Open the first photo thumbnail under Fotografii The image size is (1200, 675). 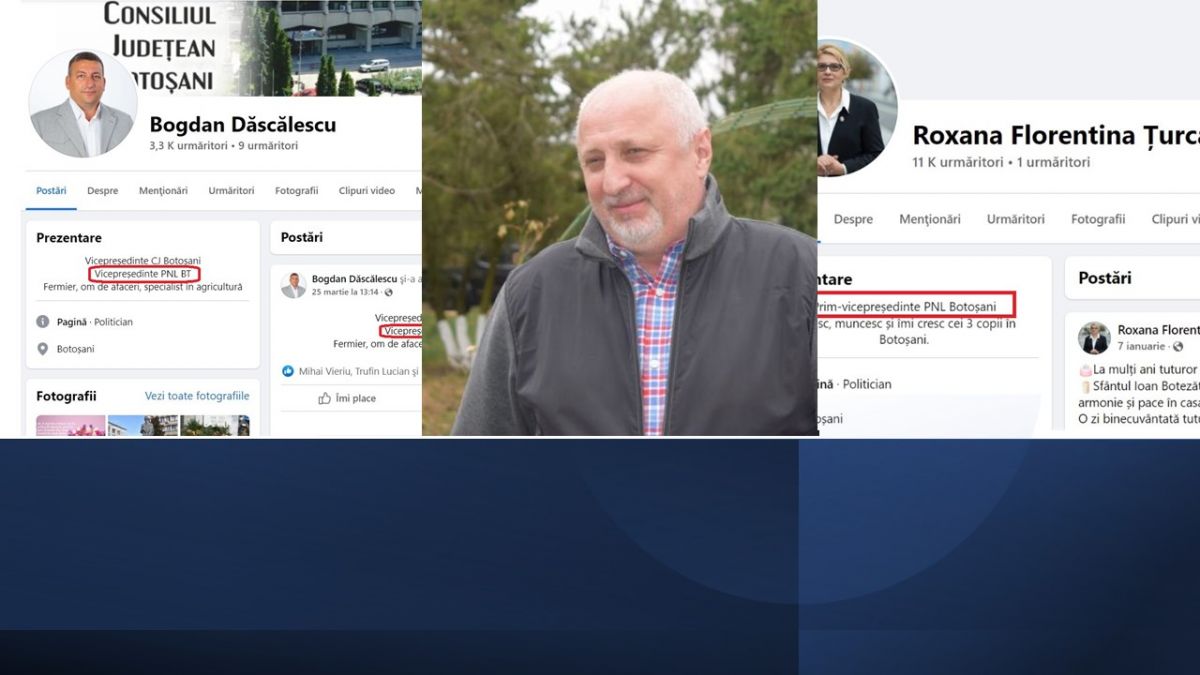pos(70,426)
